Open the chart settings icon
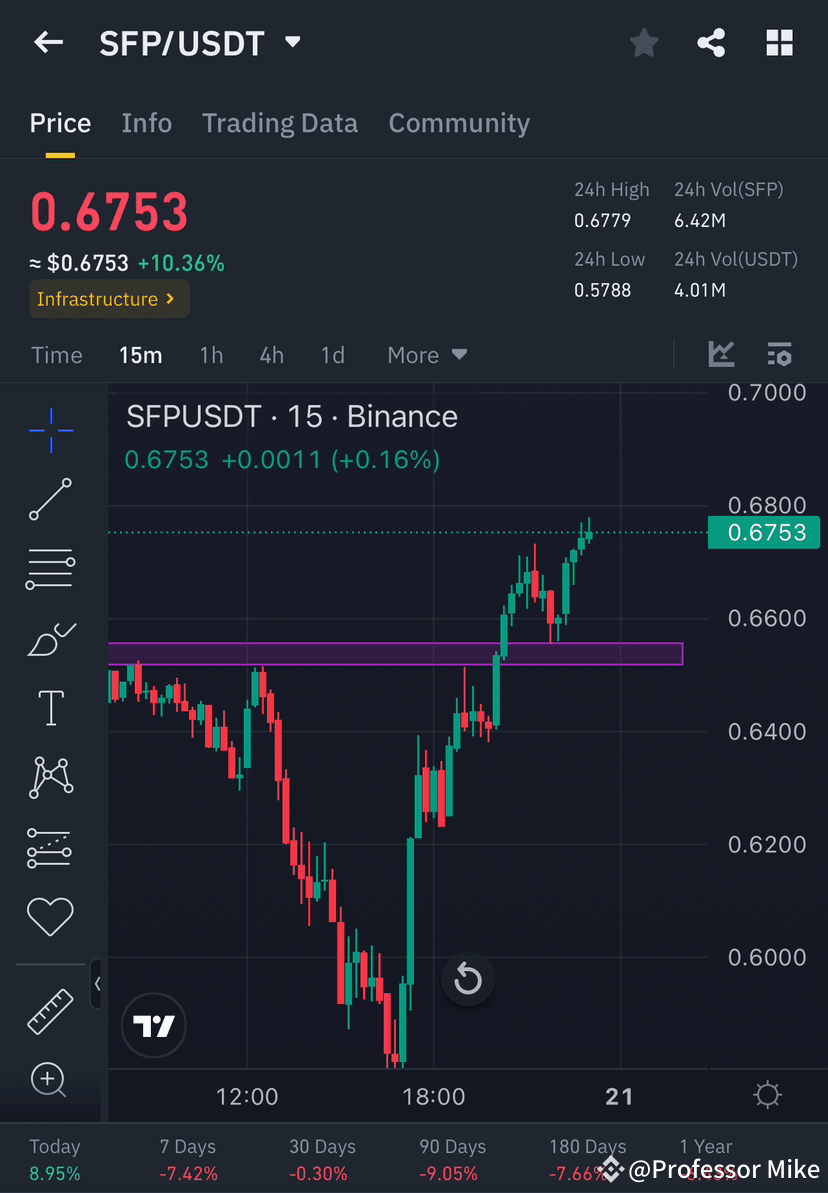This screenshot has width=828, height=1193. coord(779,354)
